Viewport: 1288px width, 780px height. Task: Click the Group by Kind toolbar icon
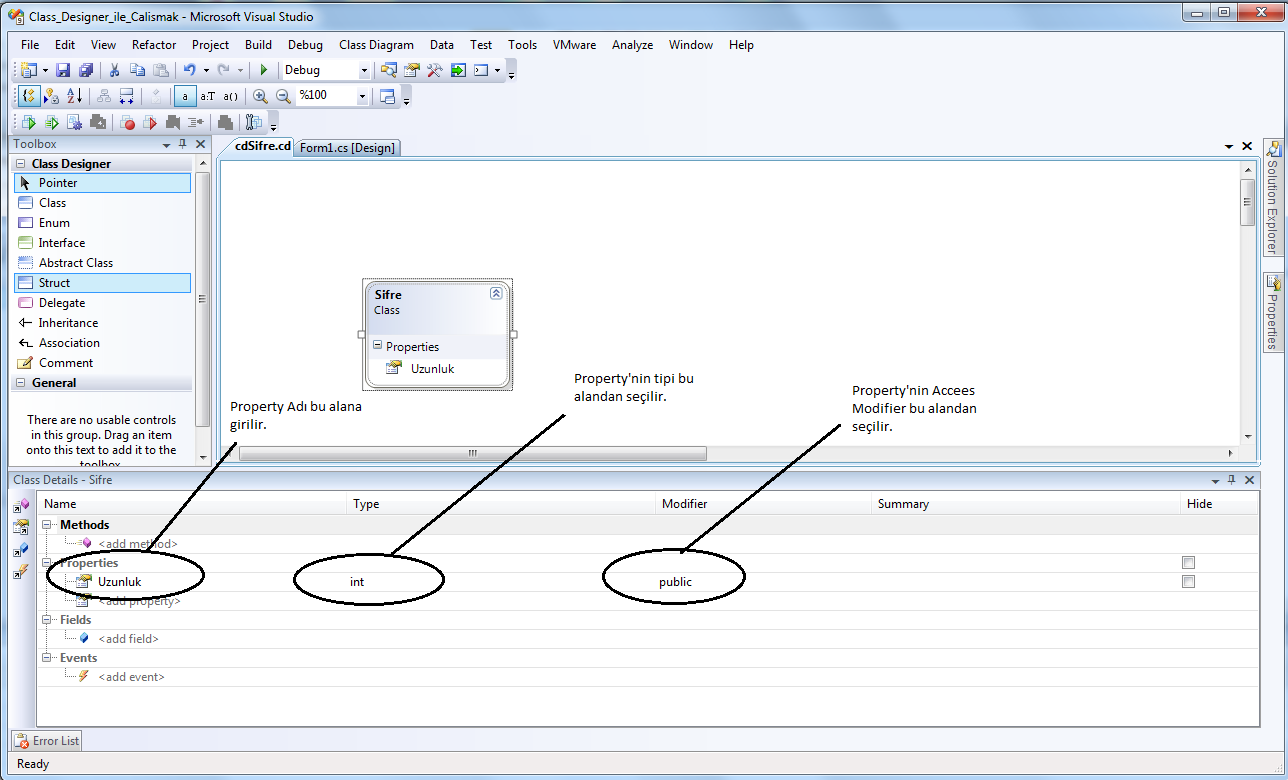pos(29,96)
